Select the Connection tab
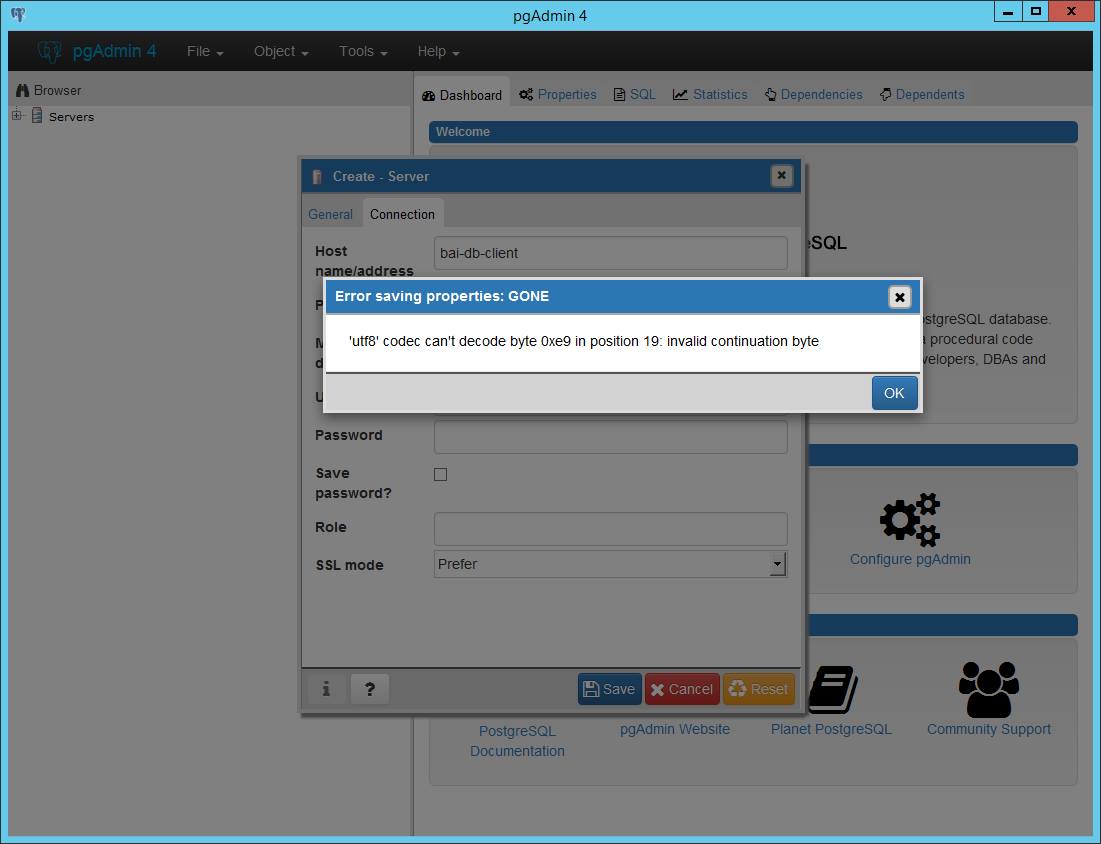Image resolution: width=1101 pixels, height=844 pixels. tap(402, 214)
